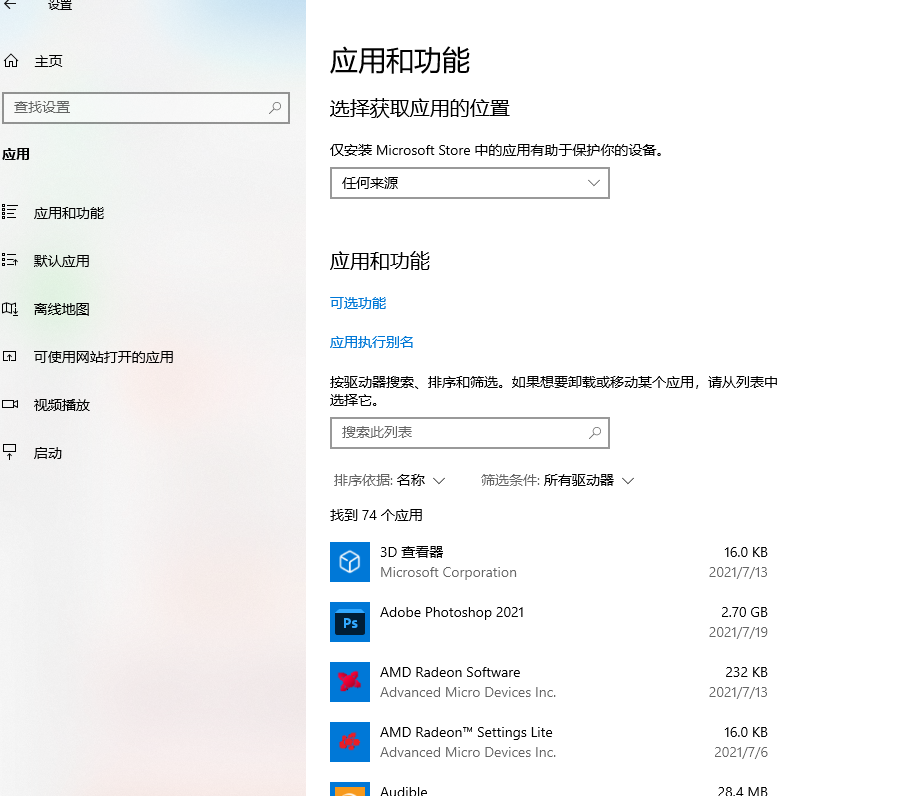The image size is (901, 796).
Task: Open the 任何来源 source dropdown
Action: (469, 183)
